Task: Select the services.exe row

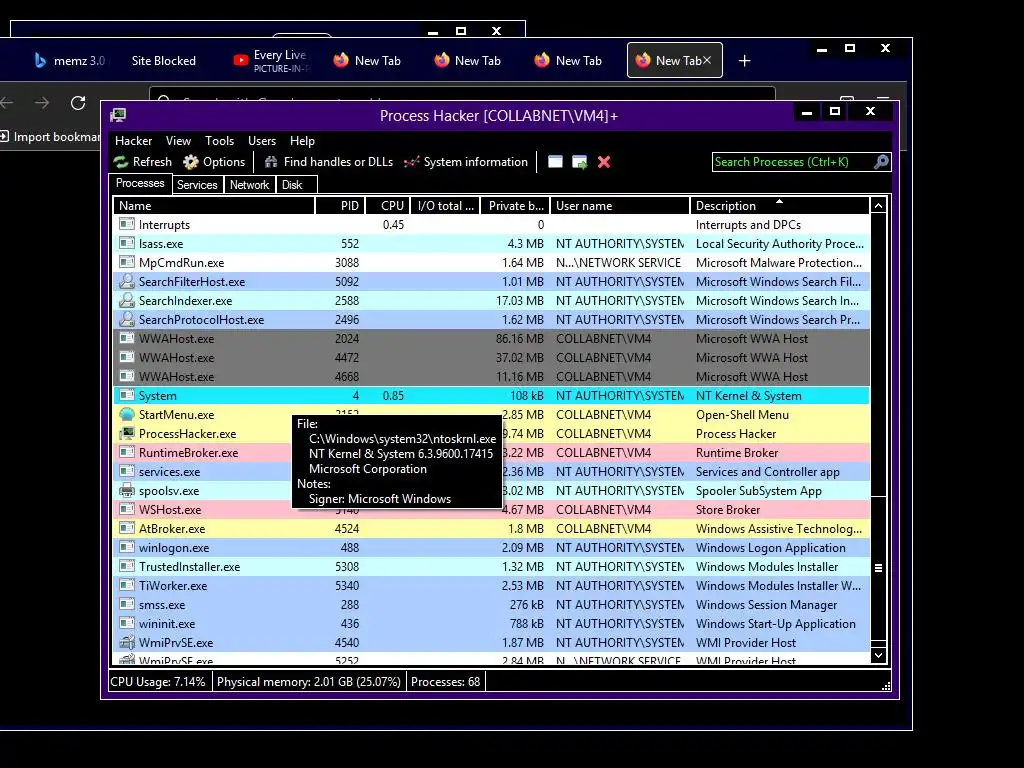Action: (x=492, y=472)
